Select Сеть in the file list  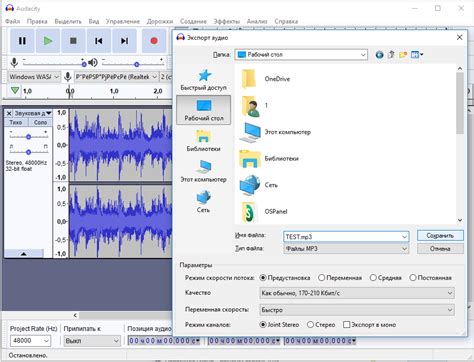pos(259,185)
